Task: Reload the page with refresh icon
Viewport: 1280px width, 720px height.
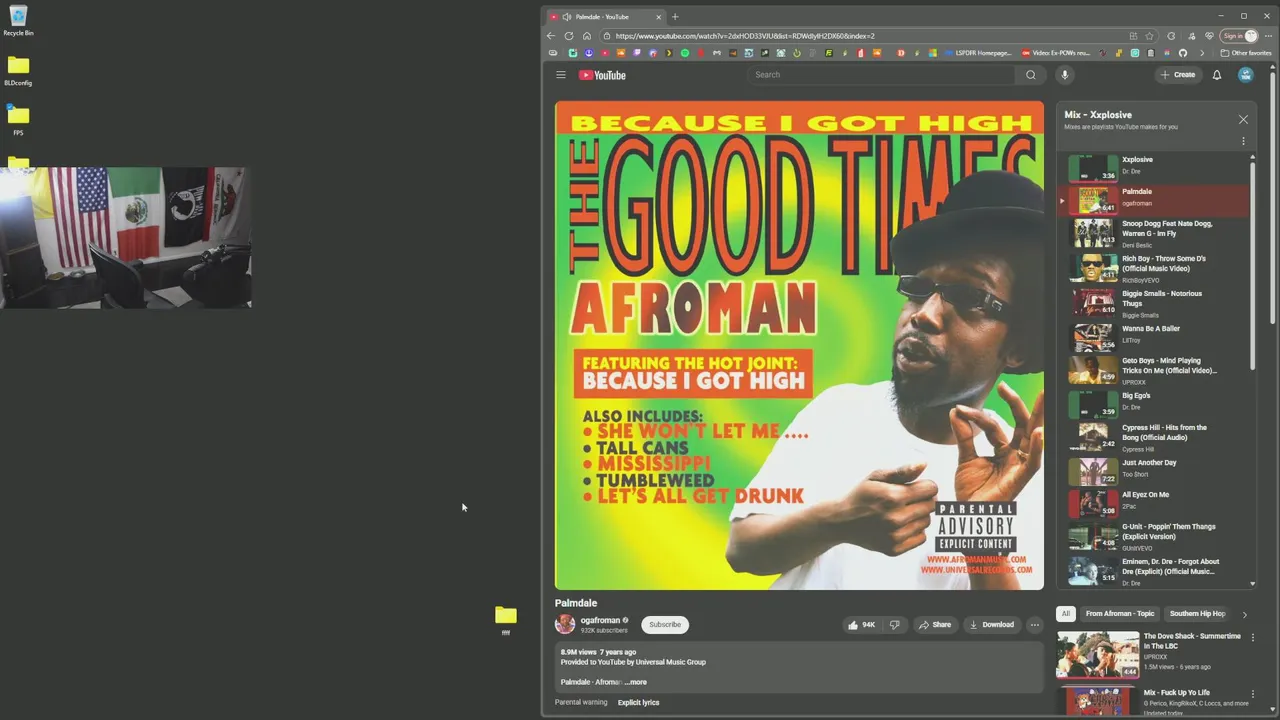Action: point(569,36)
